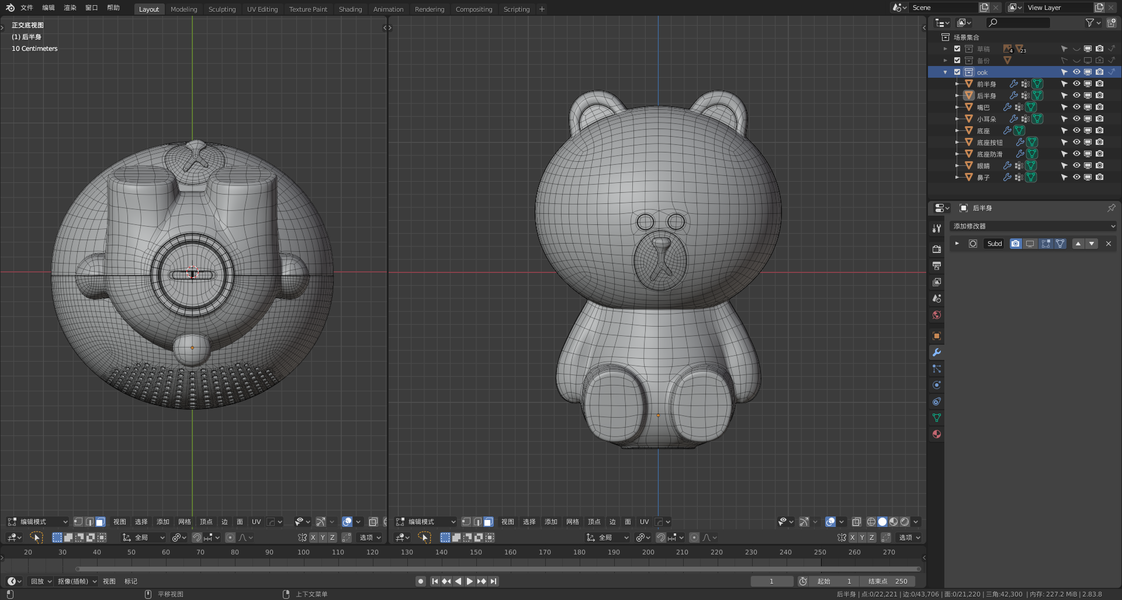Open the 回放 playback dropdown
The height and width of the screenshot is (600, 1122).
[41, 581]
